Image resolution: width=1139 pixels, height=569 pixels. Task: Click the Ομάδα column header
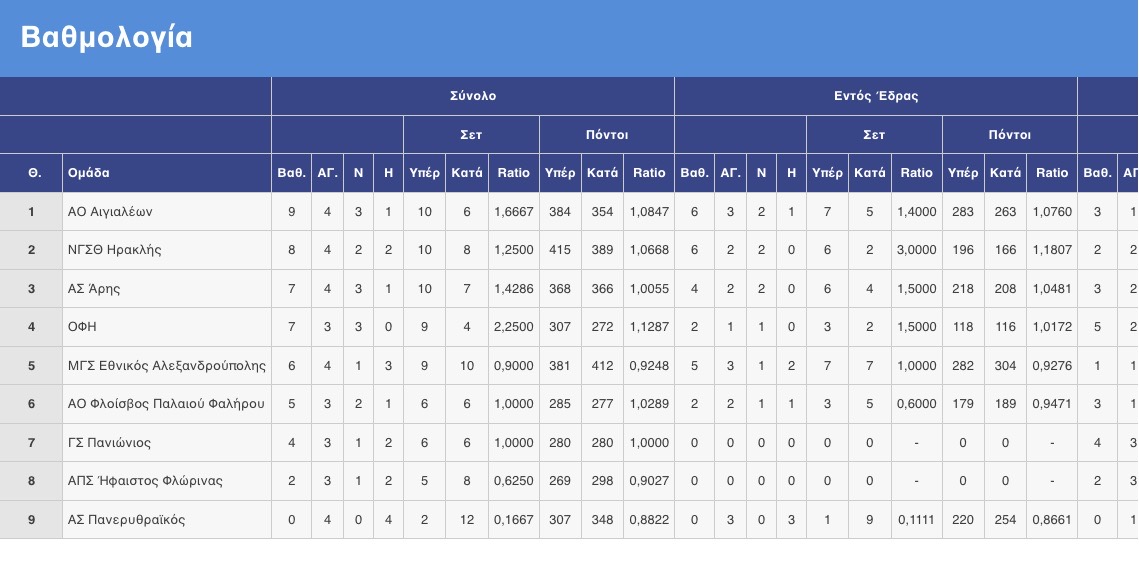89,173
